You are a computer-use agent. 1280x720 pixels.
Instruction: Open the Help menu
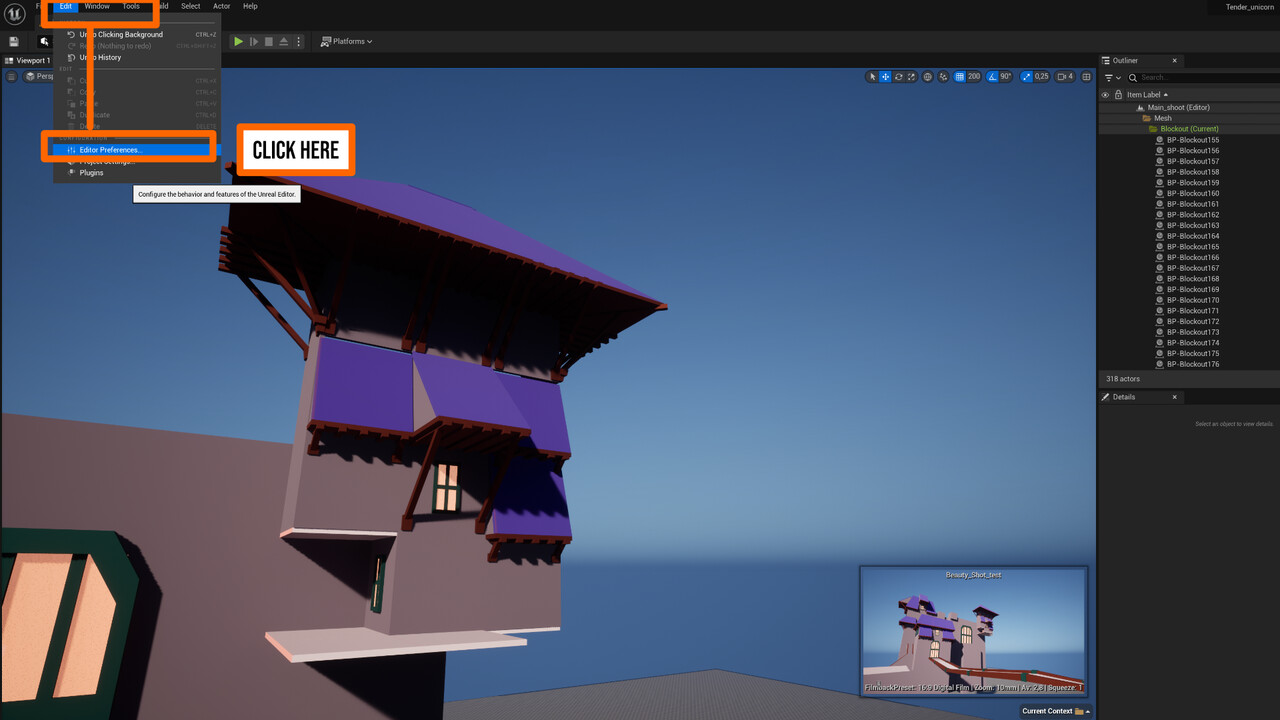pyautogui.click(x=250, y=6)
